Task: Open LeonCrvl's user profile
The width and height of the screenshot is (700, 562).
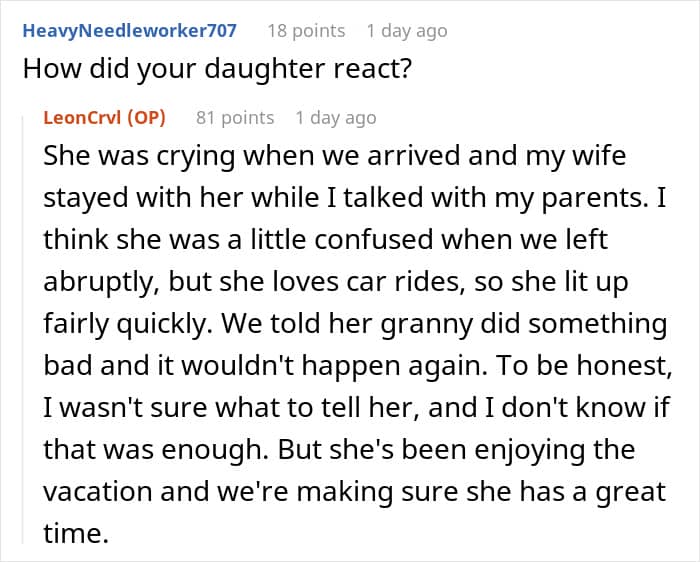Action: pyautogui.click(x=87, y=117)
